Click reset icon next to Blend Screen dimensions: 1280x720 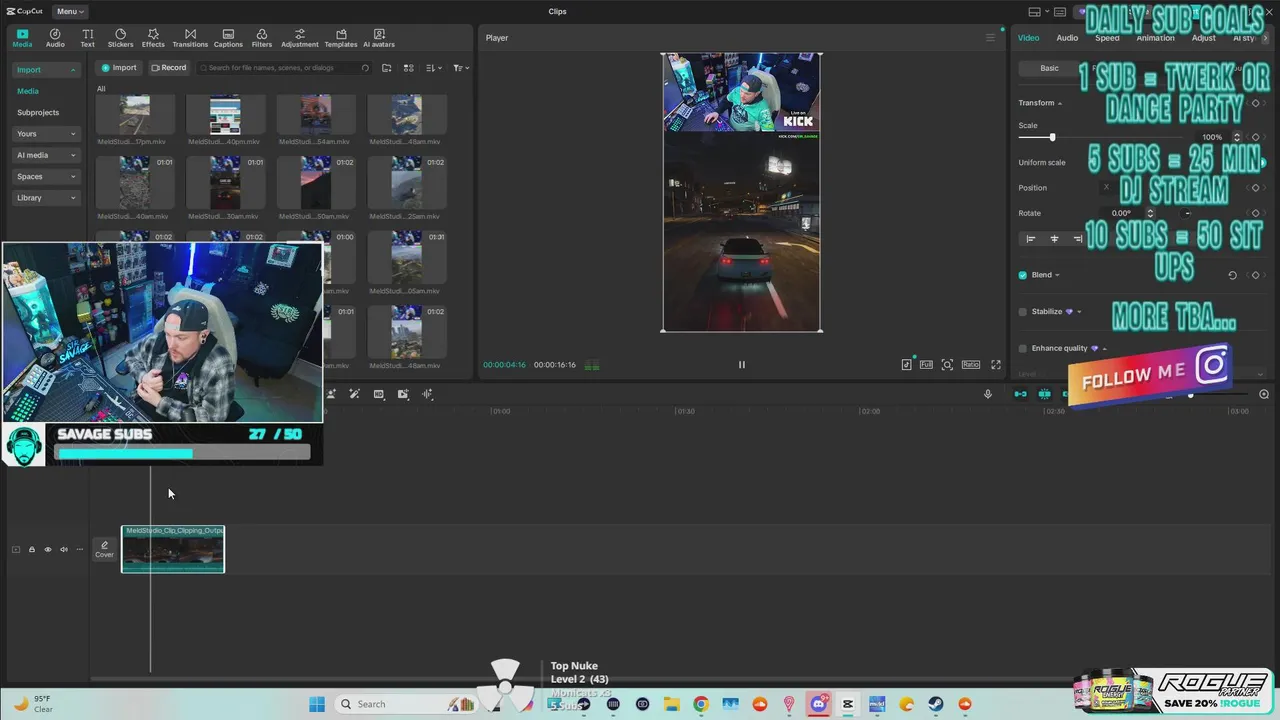click(1232, 275)
